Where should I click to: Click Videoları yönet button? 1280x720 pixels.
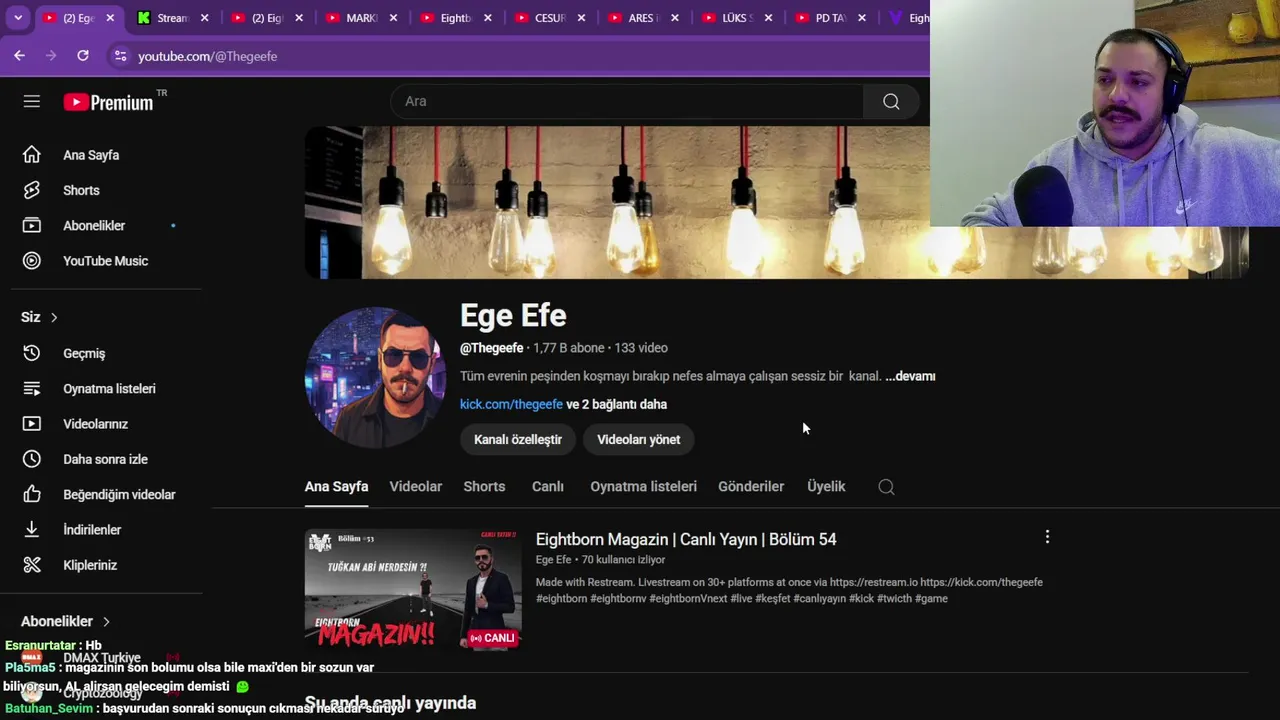(x=638, y=440)
